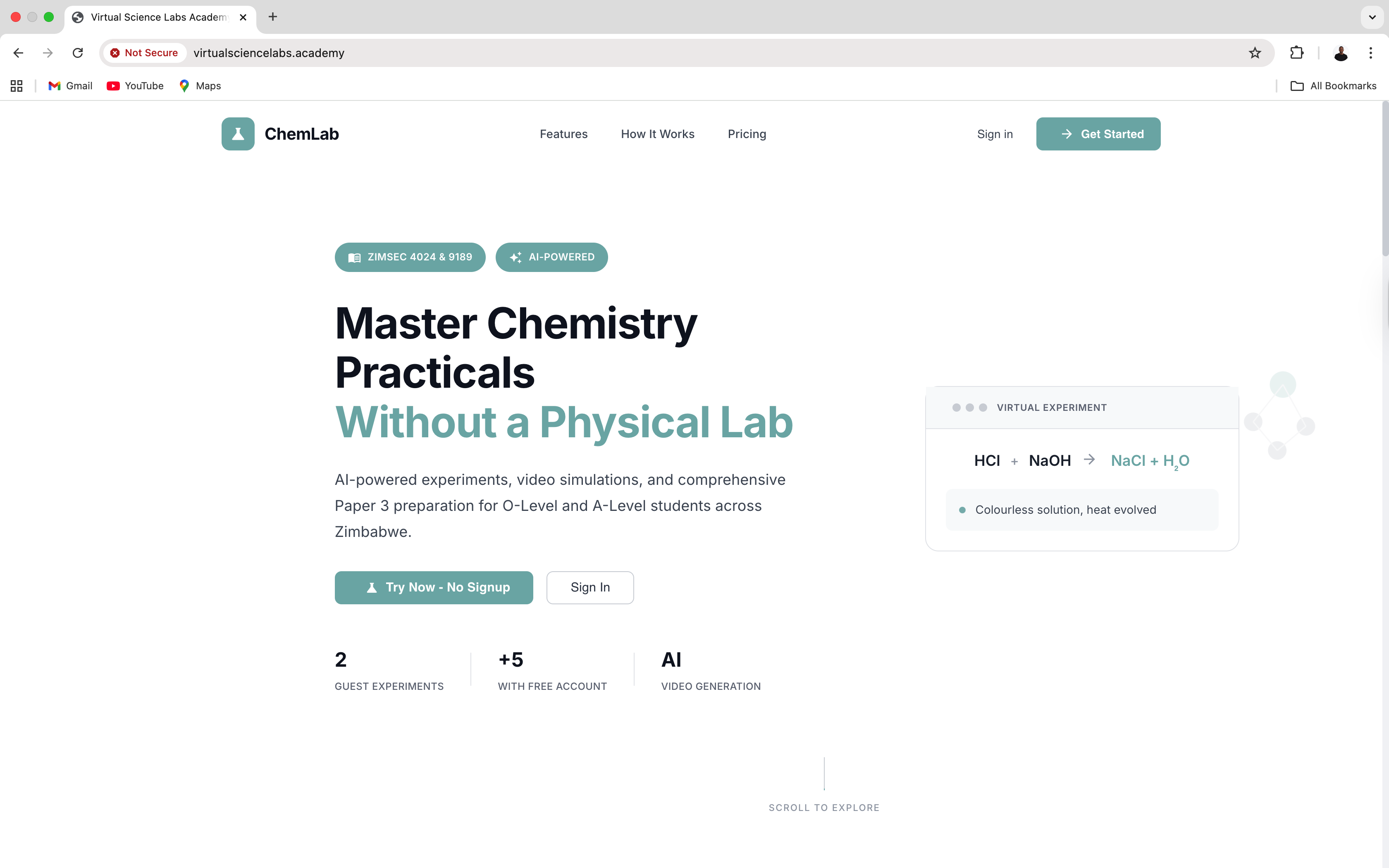Screen dimensions: 1389x868
Task: Open the Chrome three-dot menu
Action: pos(1371,53)
